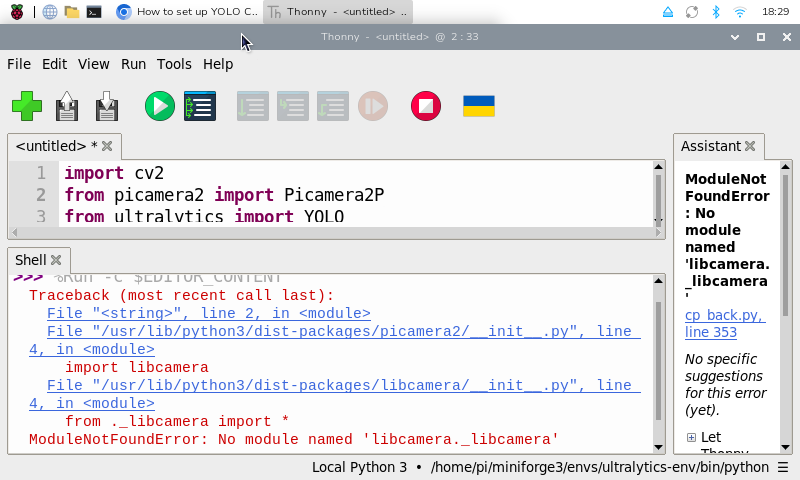
Task: Click the Assistant panel scrollbar up arrow
Action: click(786, 167)
